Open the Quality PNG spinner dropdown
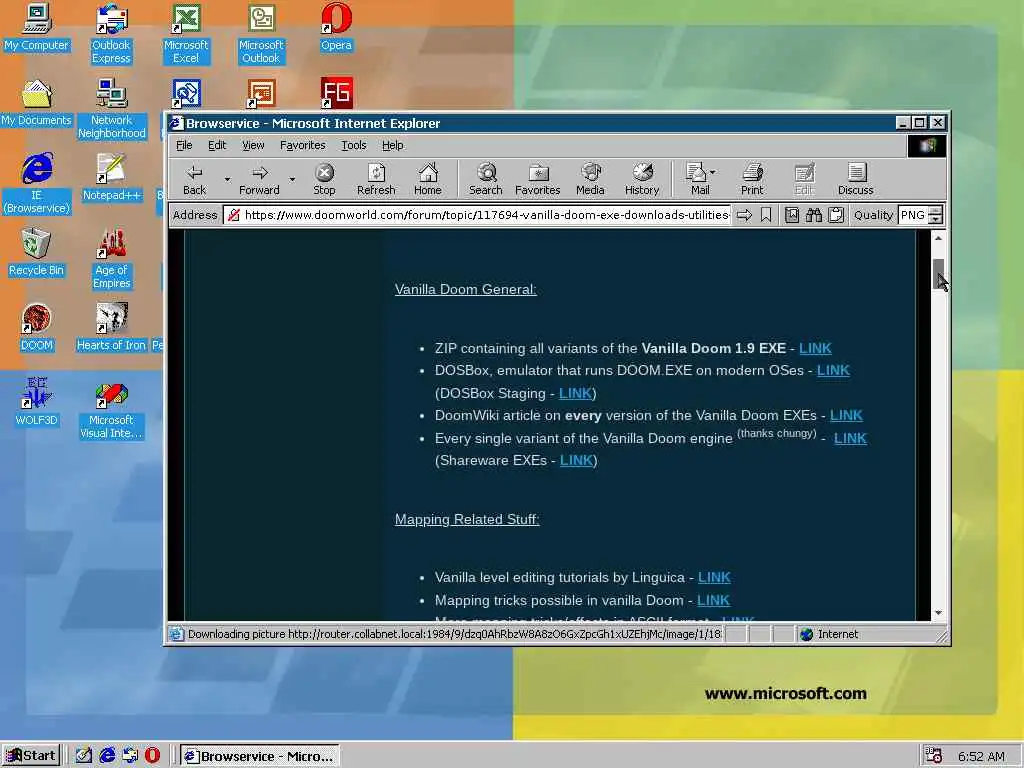The width and height of the screenshot is (1024, 768). tap(936, 215)
